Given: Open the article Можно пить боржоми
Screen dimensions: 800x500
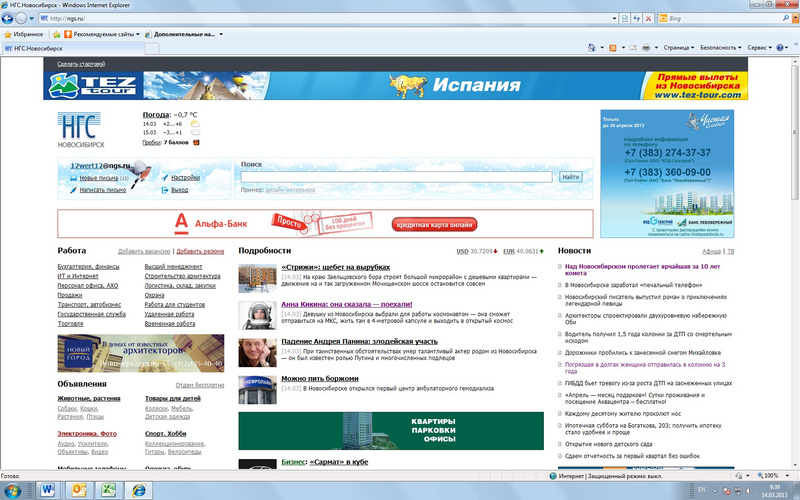Looking at the screenshot, I should (x=320, y=379).
